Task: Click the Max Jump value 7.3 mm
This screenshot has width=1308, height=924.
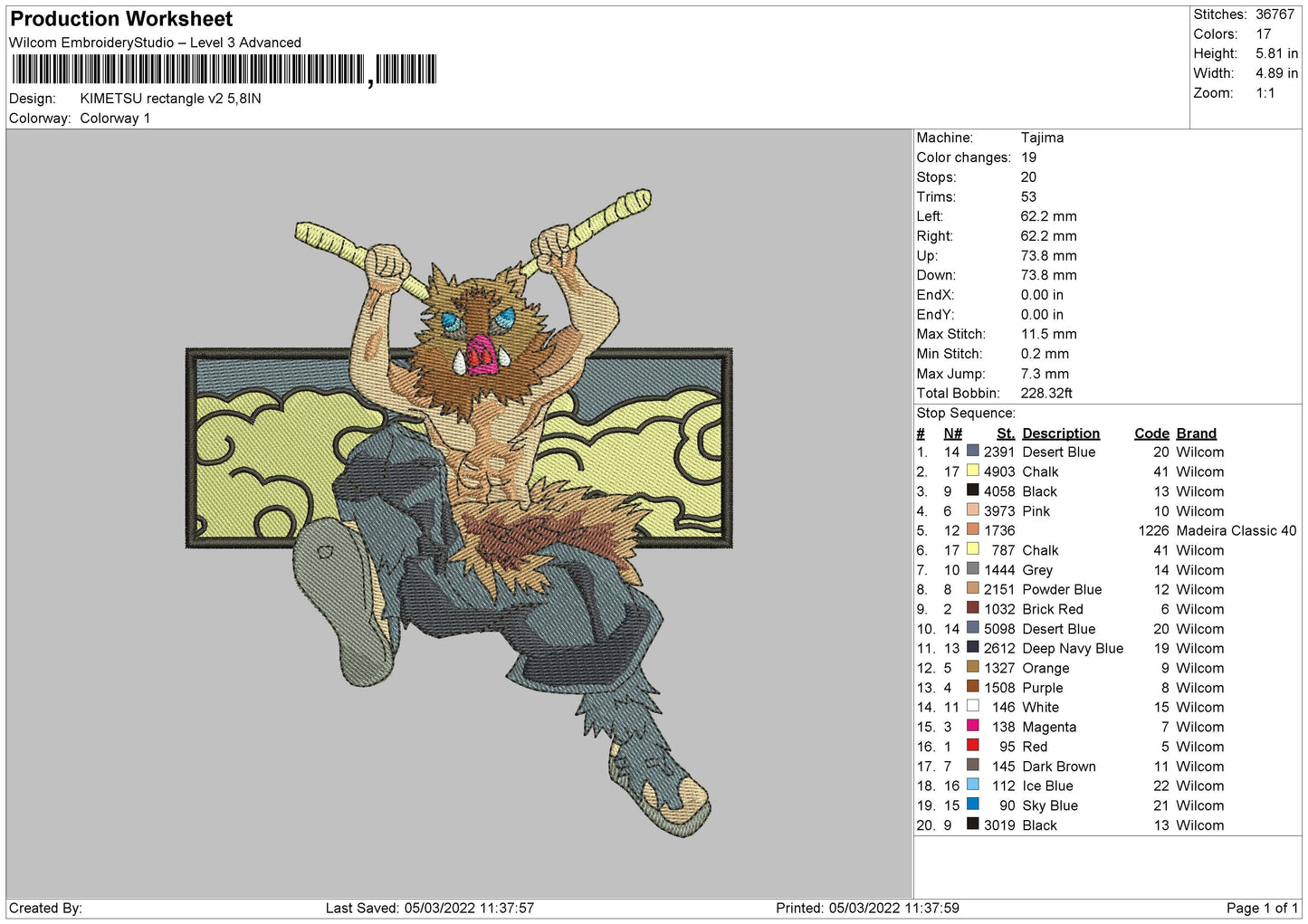Action: [x=1045, y=374]
